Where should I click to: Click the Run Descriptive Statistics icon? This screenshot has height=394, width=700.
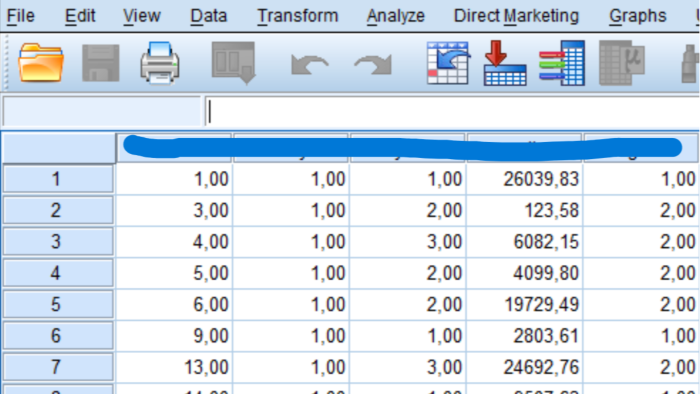[x=622, y=63]
